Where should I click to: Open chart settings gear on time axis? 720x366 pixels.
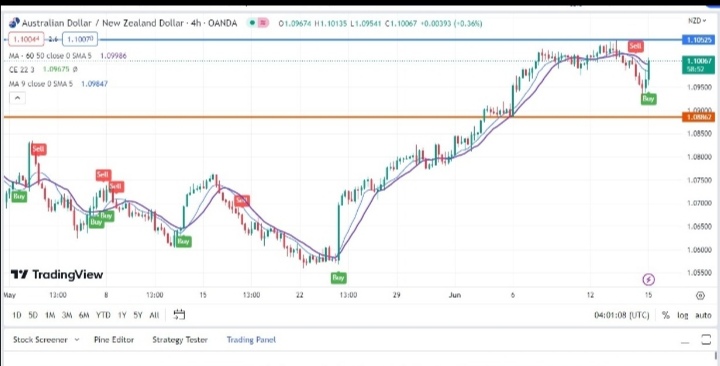pos(700,295)
